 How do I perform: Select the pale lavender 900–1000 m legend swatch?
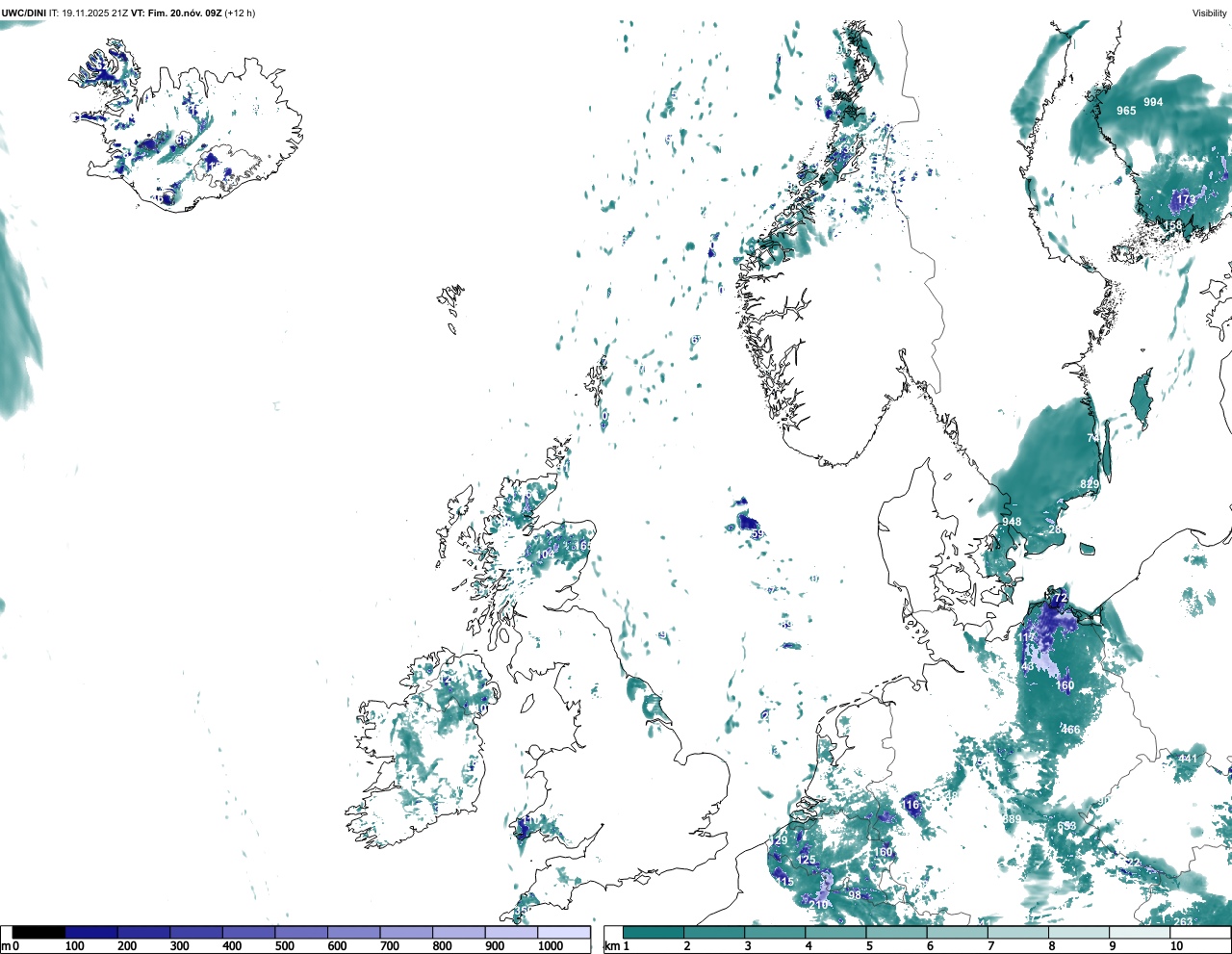(511, 933)
